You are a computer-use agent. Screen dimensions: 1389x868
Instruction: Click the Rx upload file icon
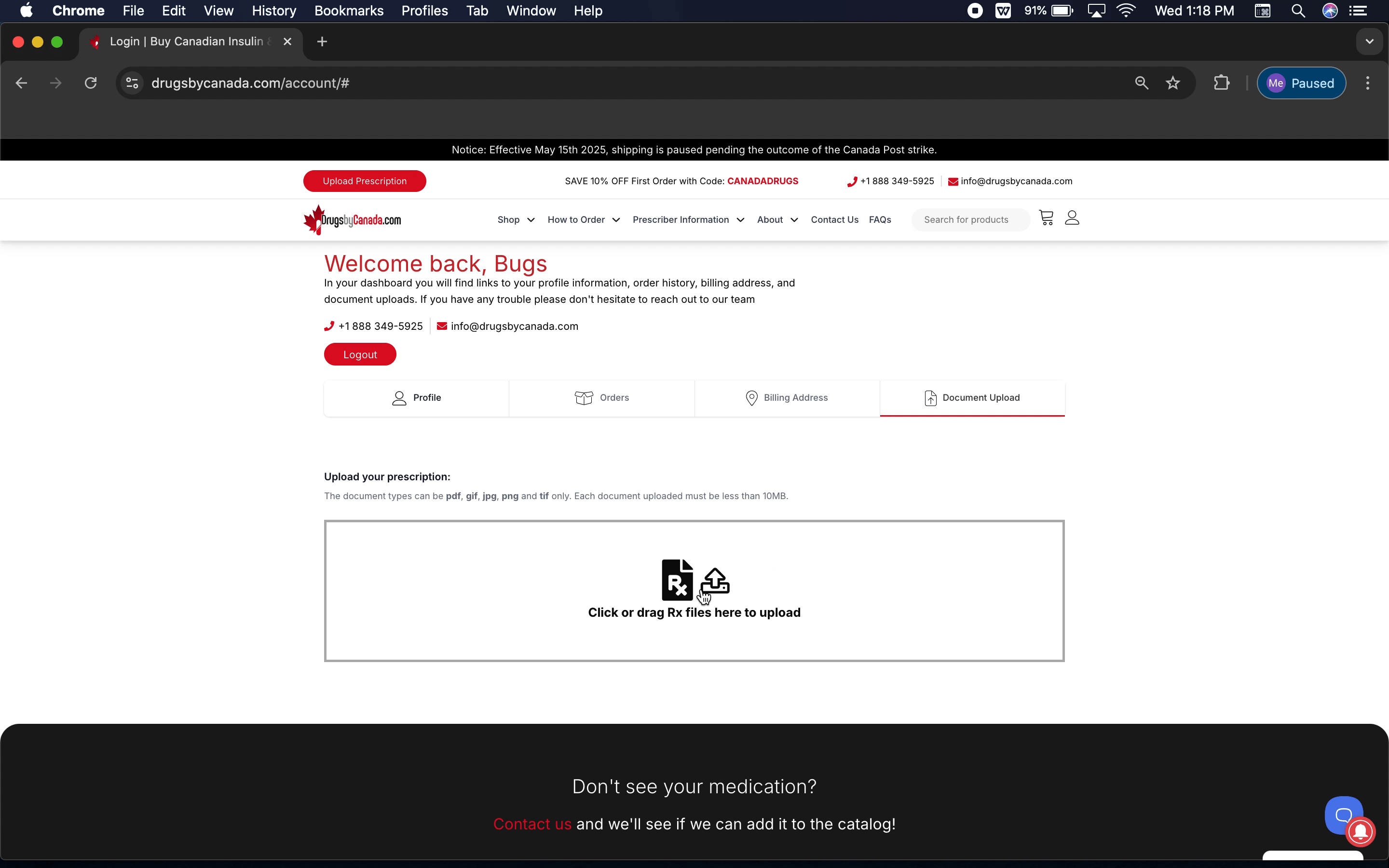click(x=677, y=580)
